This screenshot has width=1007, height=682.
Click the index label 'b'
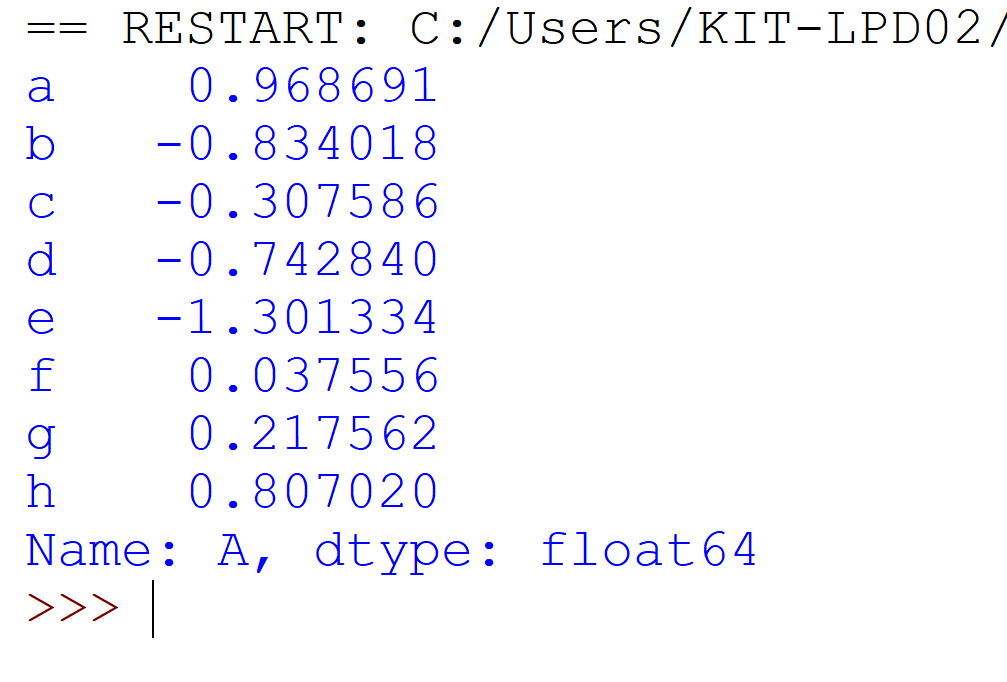40,145
